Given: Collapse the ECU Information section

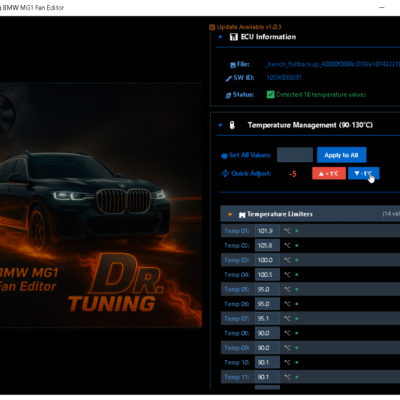Looking at the screenshot, I should click(220, 37).
